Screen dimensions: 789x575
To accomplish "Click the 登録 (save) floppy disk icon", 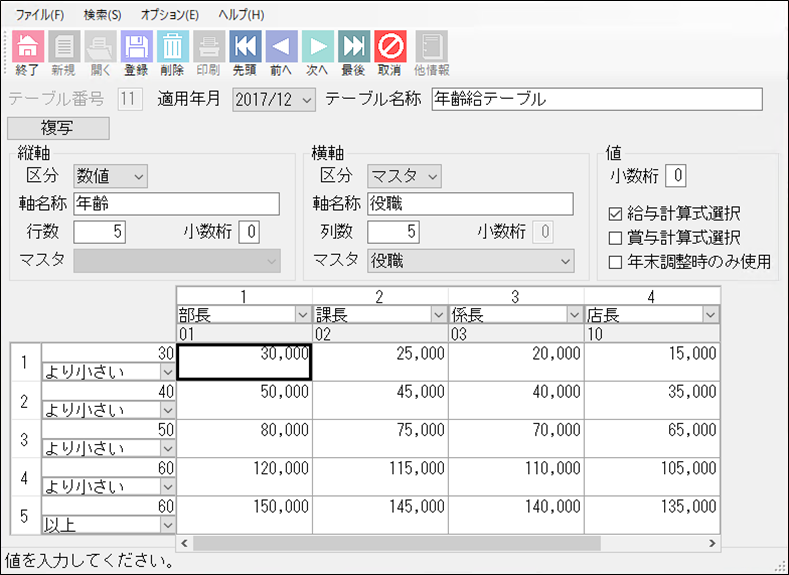I will point(136,46).
